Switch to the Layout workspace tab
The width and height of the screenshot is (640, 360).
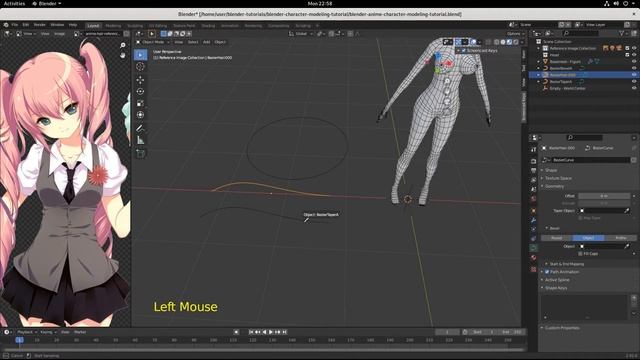point(93,25)
